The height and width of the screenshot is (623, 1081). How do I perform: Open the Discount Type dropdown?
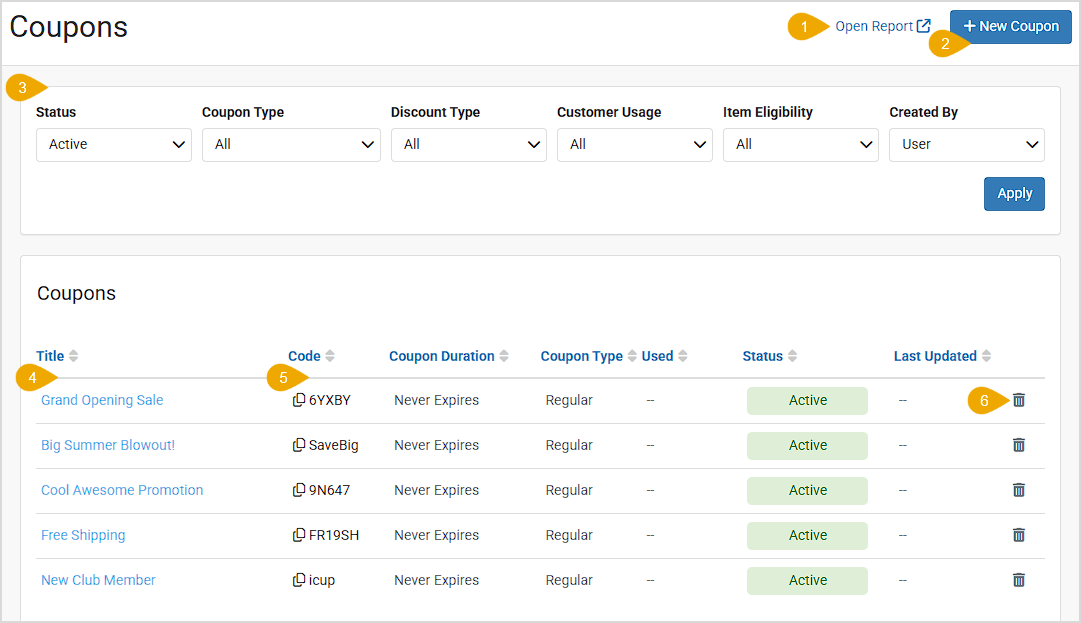(468, 145)
